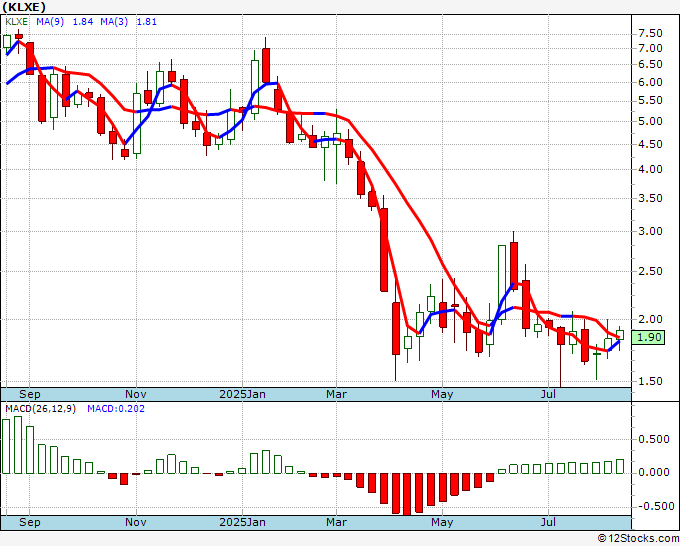This screenshot has width=680, height=546.
Task: Click the highlighted current price 1.90 box
Action: point(648,337)
